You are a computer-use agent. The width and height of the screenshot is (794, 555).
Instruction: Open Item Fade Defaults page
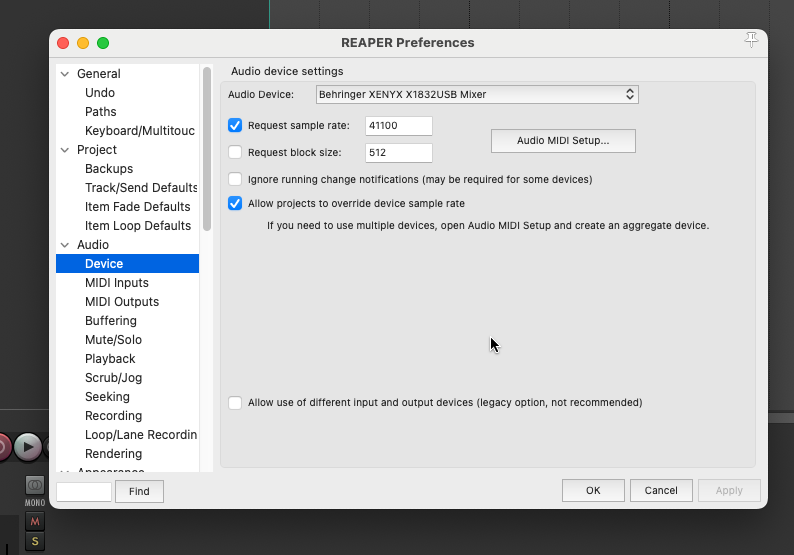138,207
